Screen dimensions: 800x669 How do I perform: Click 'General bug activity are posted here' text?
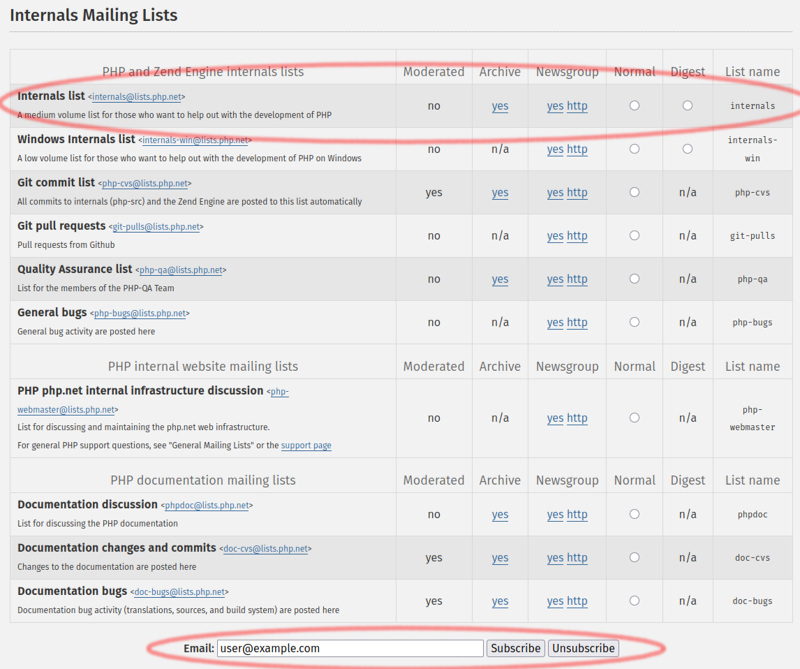86,332
